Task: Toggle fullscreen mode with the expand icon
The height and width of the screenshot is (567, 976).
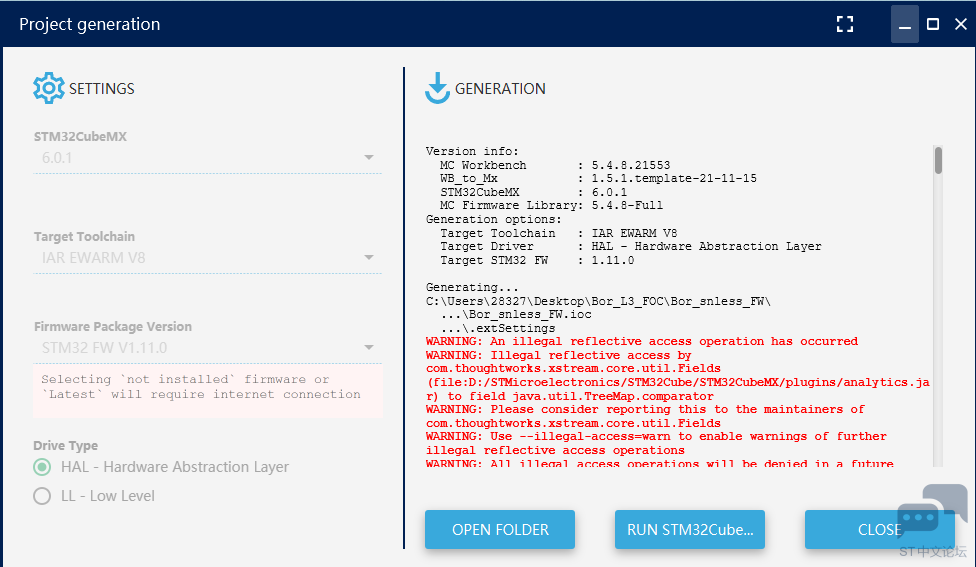Action: (845, 24)
